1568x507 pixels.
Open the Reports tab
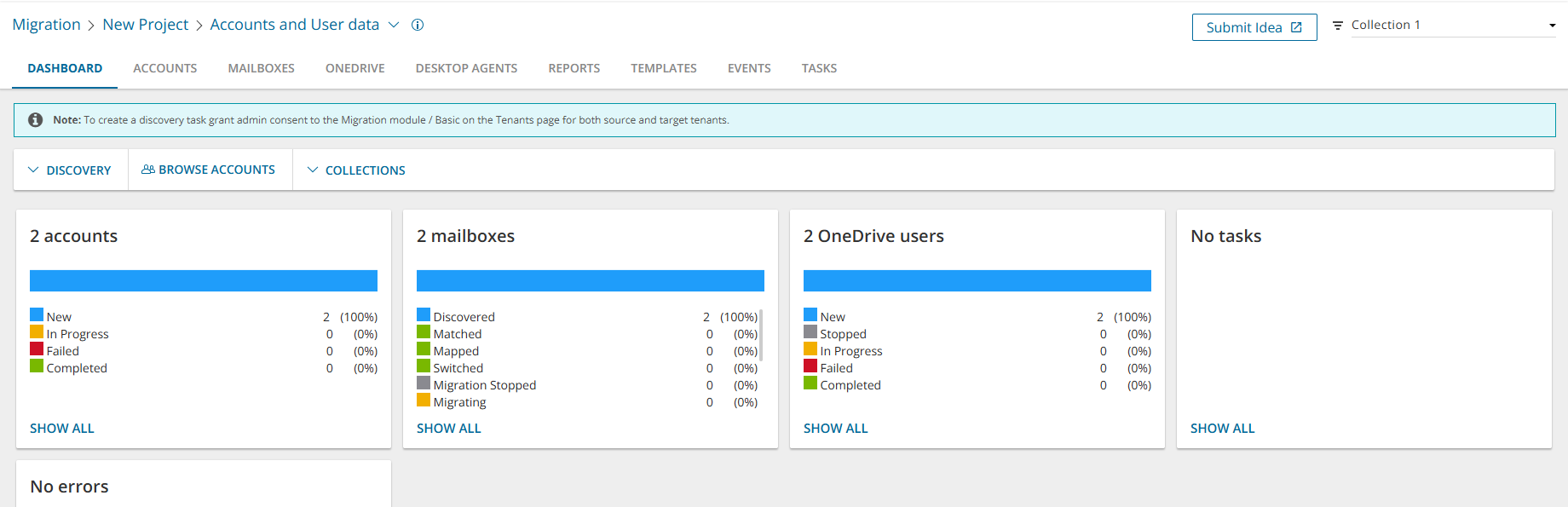[x=574, y=68]
